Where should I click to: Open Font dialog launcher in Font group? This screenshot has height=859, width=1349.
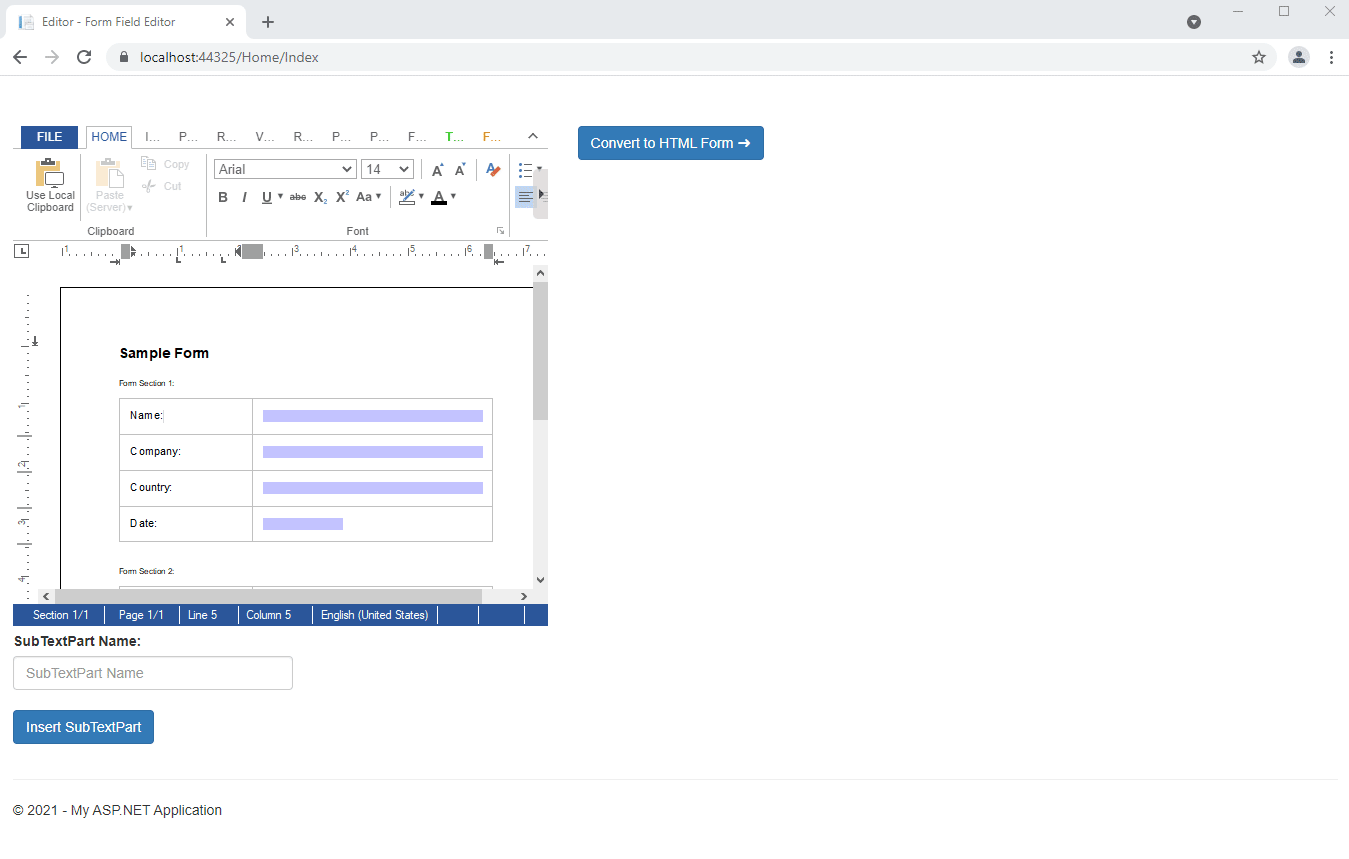click(500, 231)
